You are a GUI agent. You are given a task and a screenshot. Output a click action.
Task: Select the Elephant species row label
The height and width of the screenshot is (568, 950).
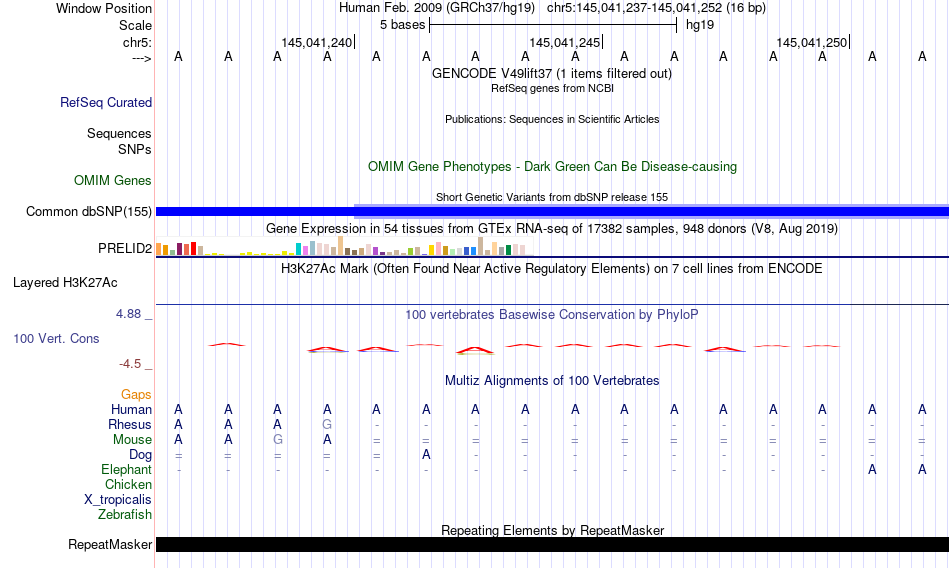[126, 470]
